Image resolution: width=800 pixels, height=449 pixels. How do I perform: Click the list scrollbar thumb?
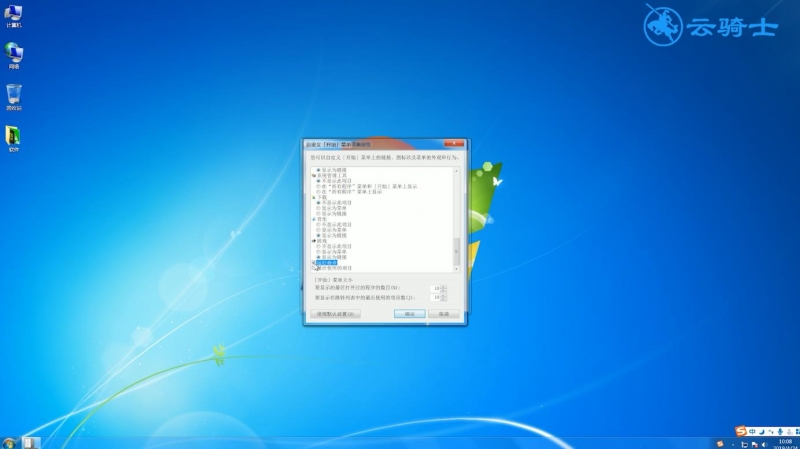(456, 252)
